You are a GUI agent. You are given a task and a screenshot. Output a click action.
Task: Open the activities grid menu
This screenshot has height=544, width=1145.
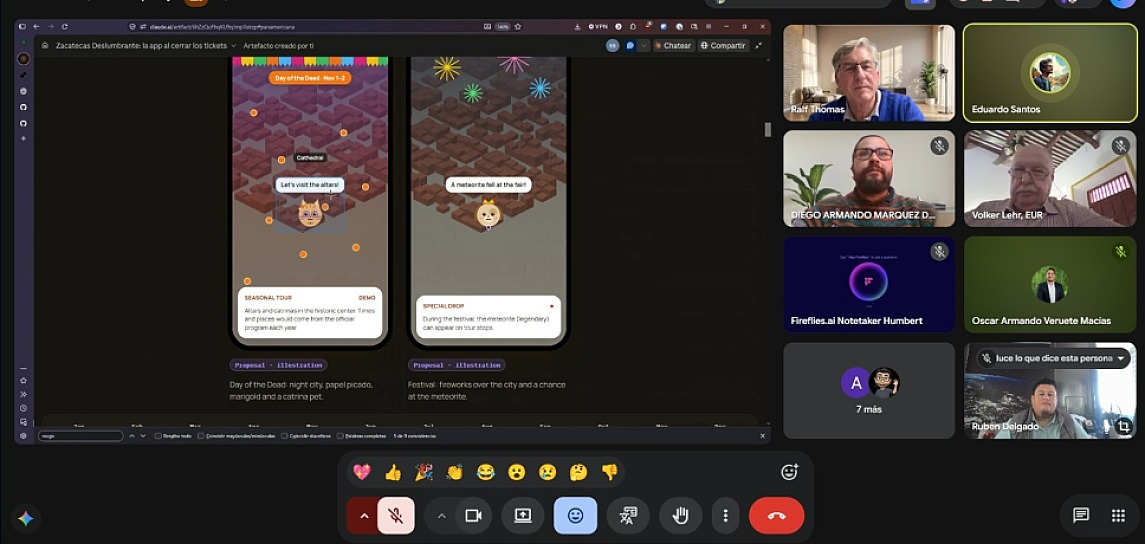(x=1118, y=516)
